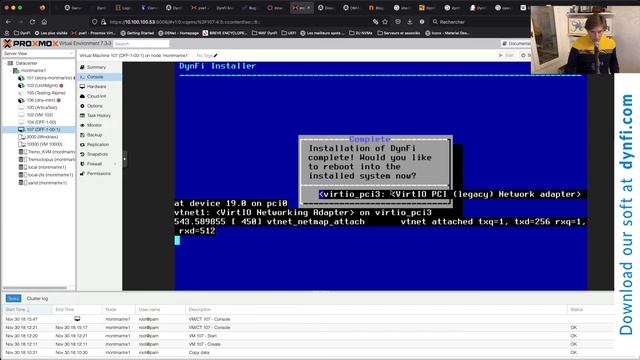Select the local (montmartre1) storage
Image resolution: width=640 pixels, height=360 pixels.
tap(47, 167)
